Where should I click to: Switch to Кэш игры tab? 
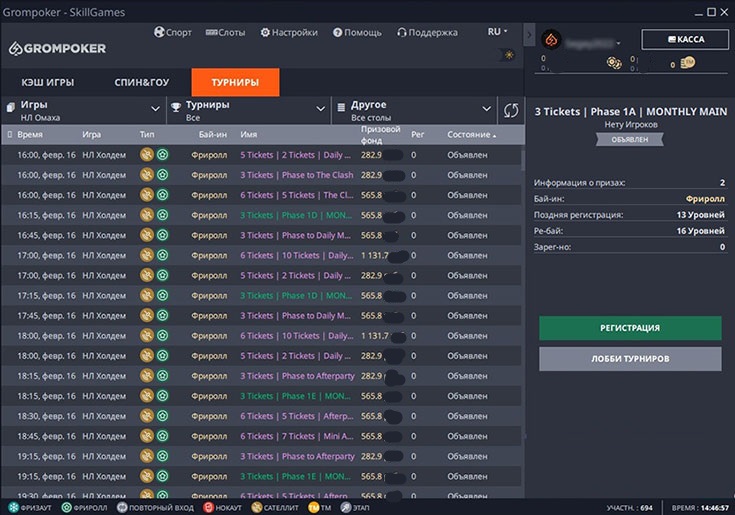click(47, 82)
